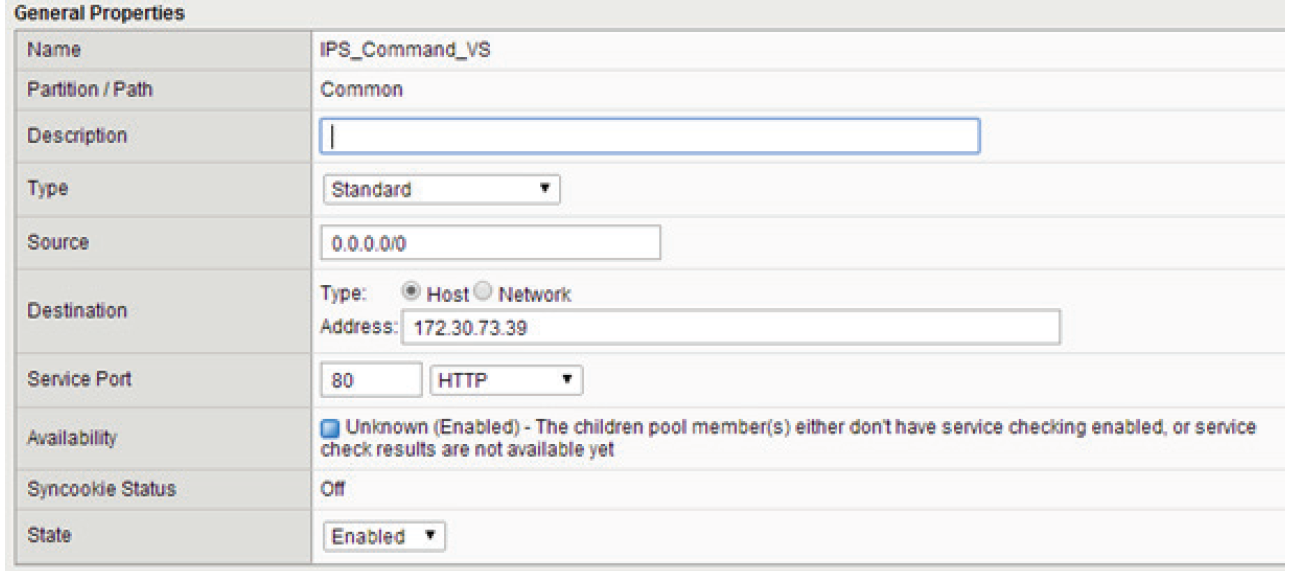Click the Partition / Path row label

coord(90,89)
